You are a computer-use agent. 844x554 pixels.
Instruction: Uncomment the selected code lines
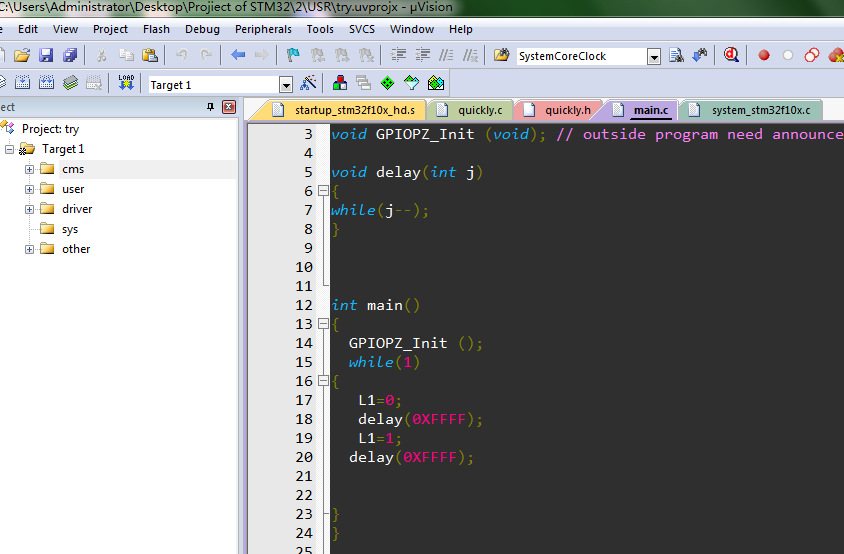click(470, 55)
